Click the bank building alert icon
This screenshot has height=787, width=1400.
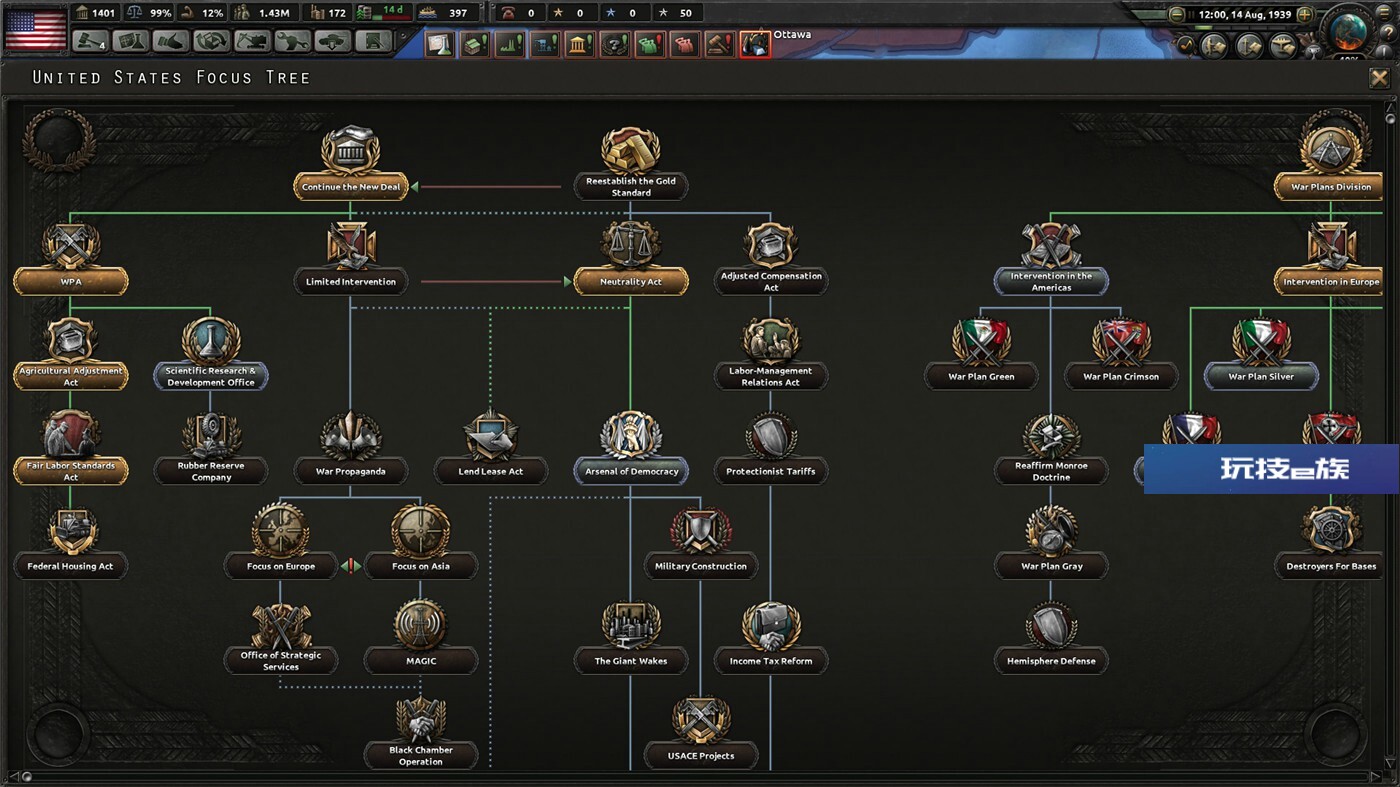point(580,44)
